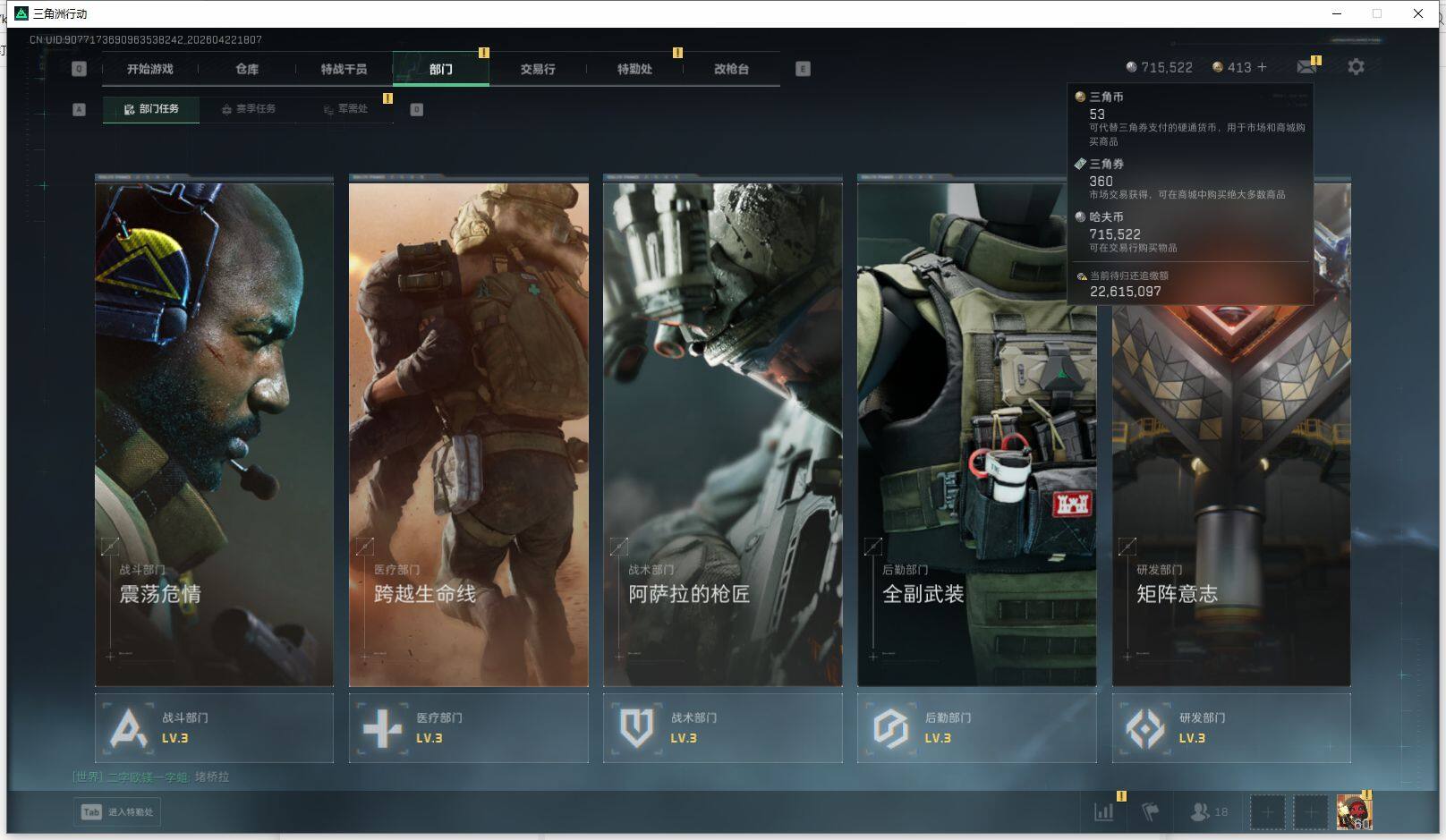
Task: Click the 后勤部门 hexagon icon
Action: [x=890, y=728]
